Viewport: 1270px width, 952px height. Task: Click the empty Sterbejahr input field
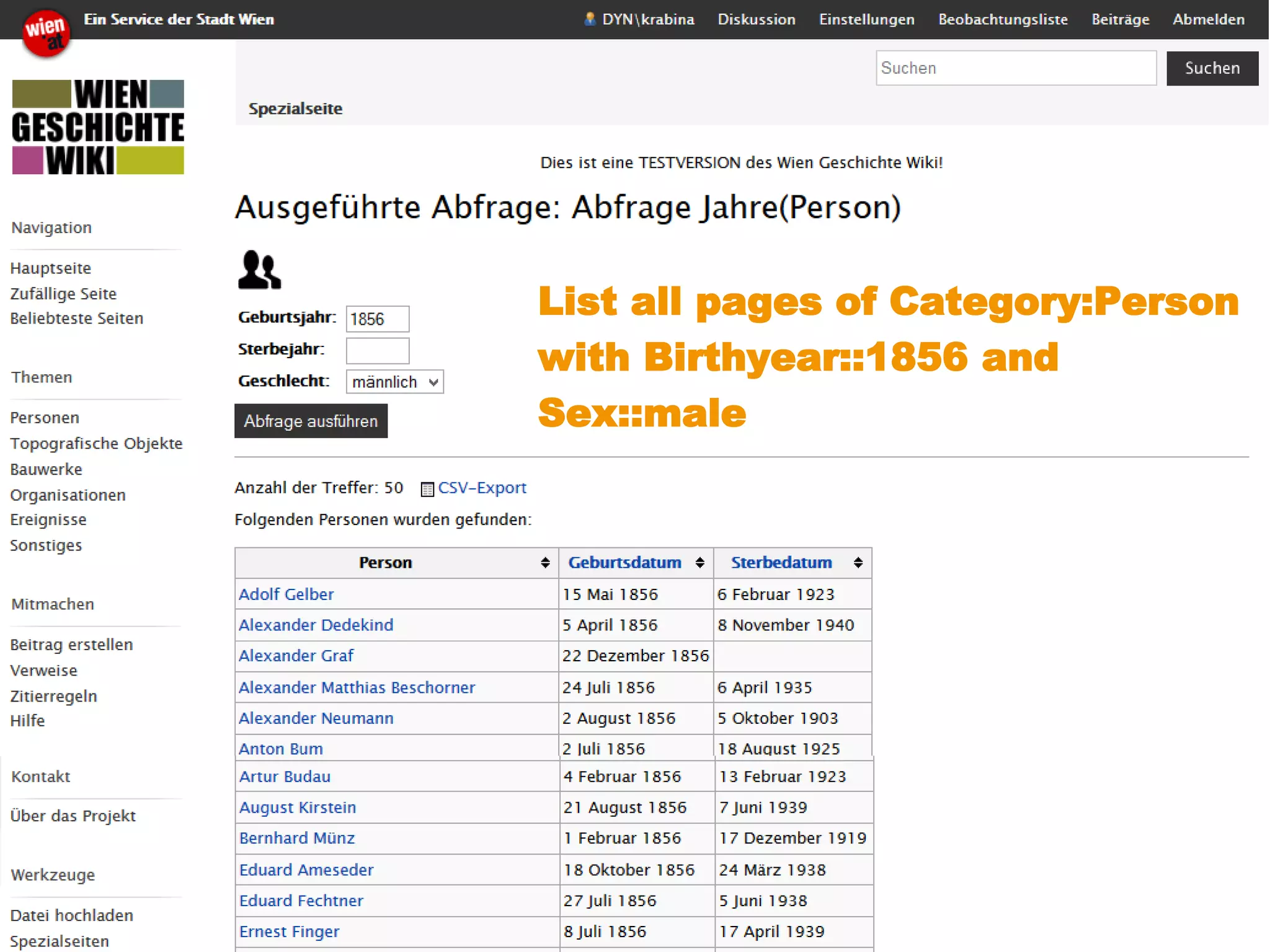click(378, 351)
